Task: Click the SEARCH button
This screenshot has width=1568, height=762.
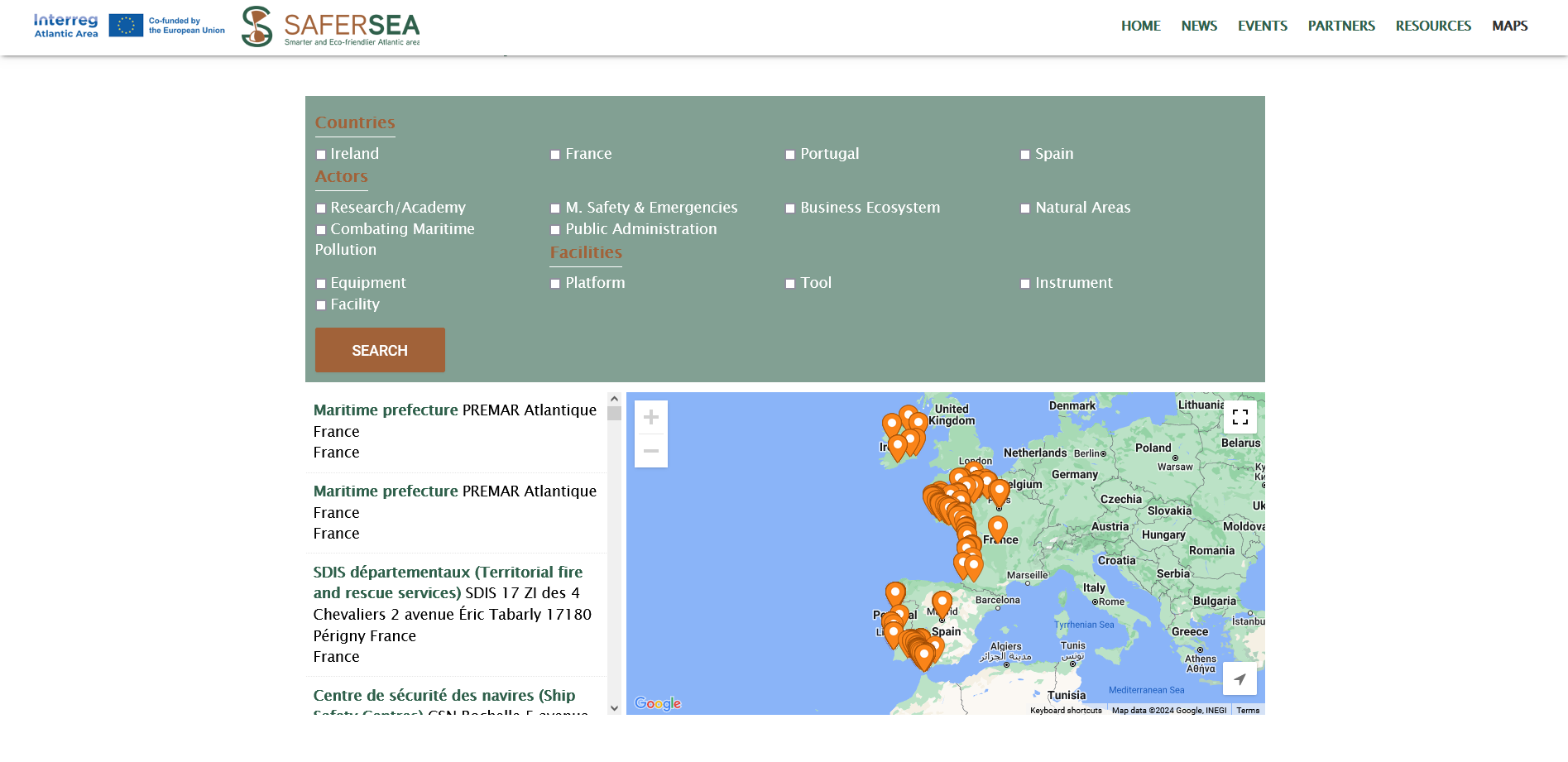Action: pos(380,350)
